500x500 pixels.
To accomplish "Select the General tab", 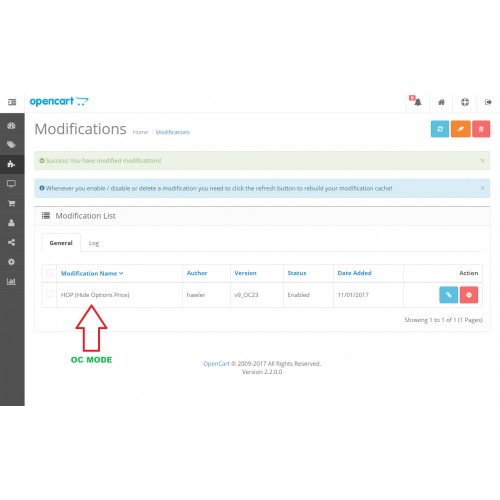I will coord(61,243).
